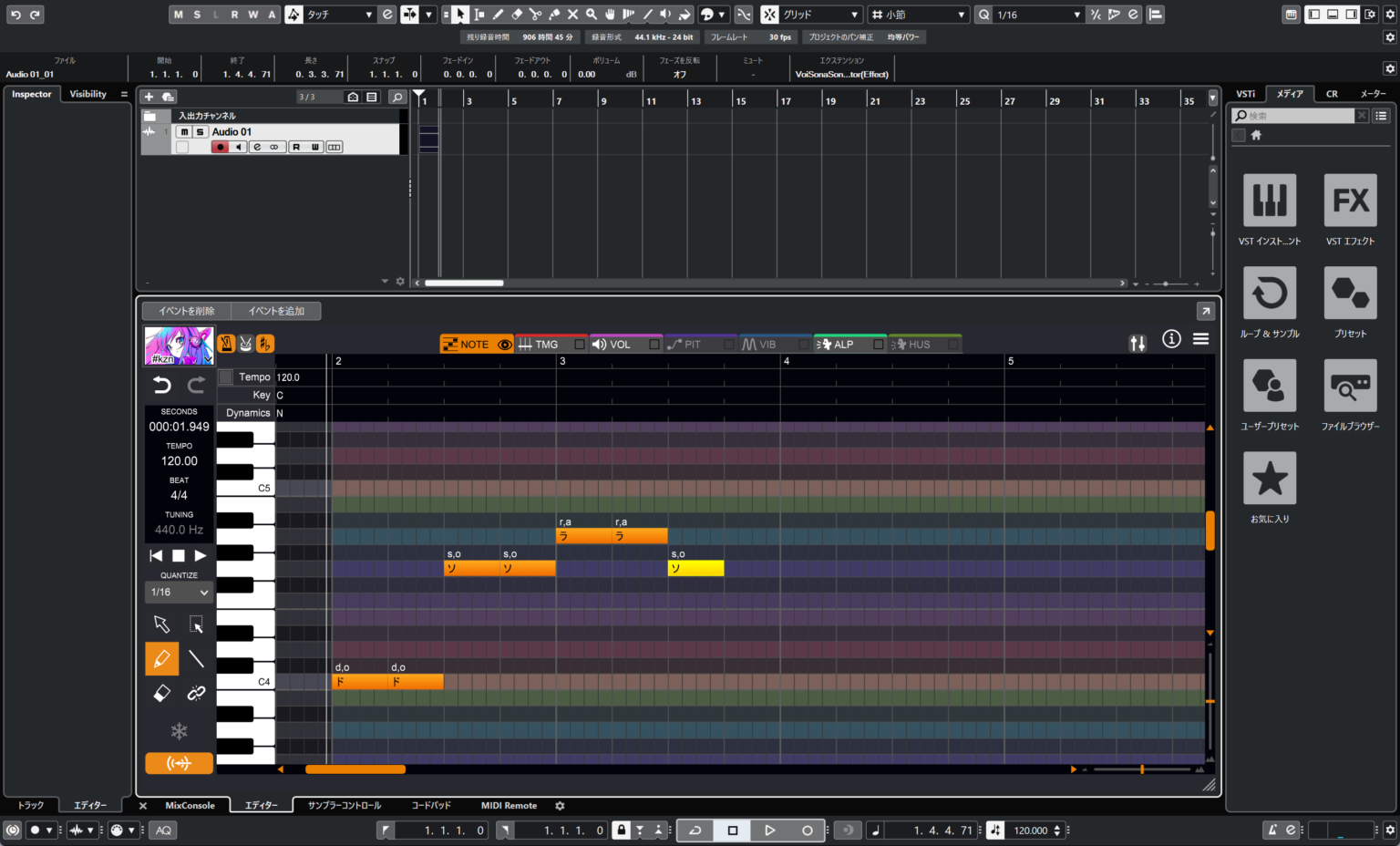Toggle NOTE layer visibility eye
Screen dimensions: 1400x846
(x=504, y=345)
